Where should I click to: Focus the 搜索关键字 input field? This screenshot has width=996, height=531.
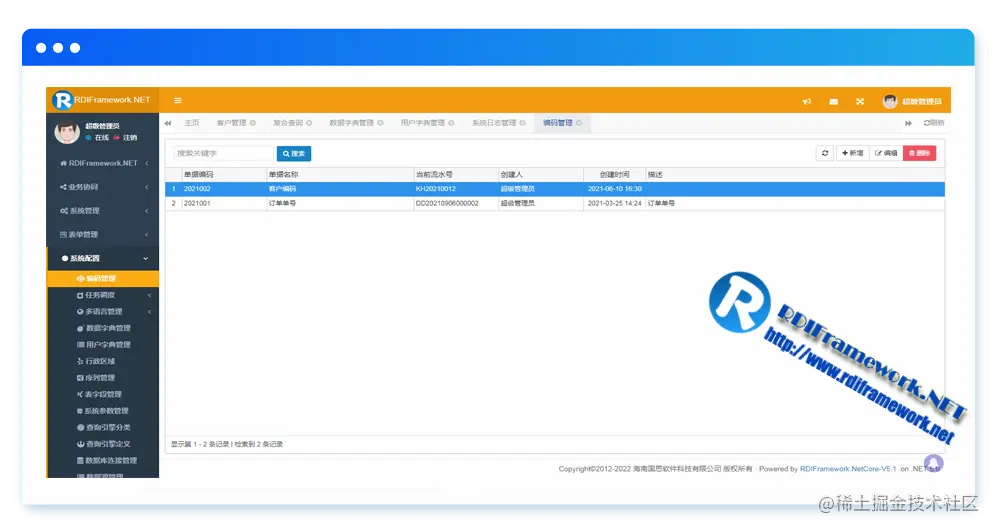pyautogui.click(x=224, y=154)
